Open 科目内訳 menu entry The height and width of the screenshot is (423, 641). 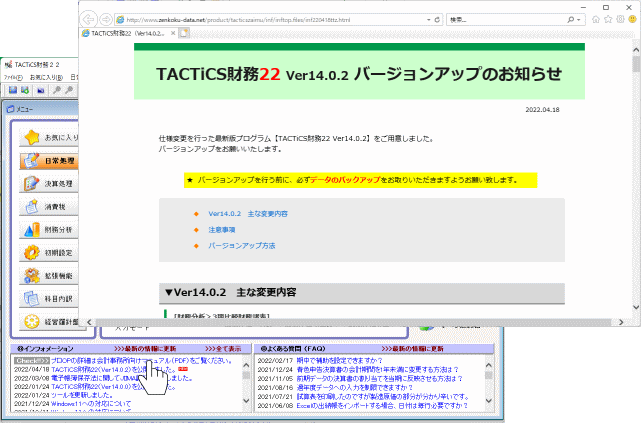pyautogui.click(x=49, y=299)
